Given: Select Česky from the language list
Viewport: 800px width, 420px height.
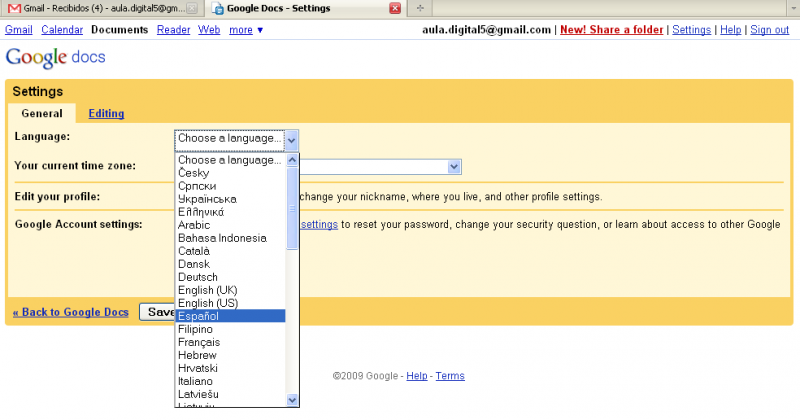Looking at the screenshot, I should 230,173.
